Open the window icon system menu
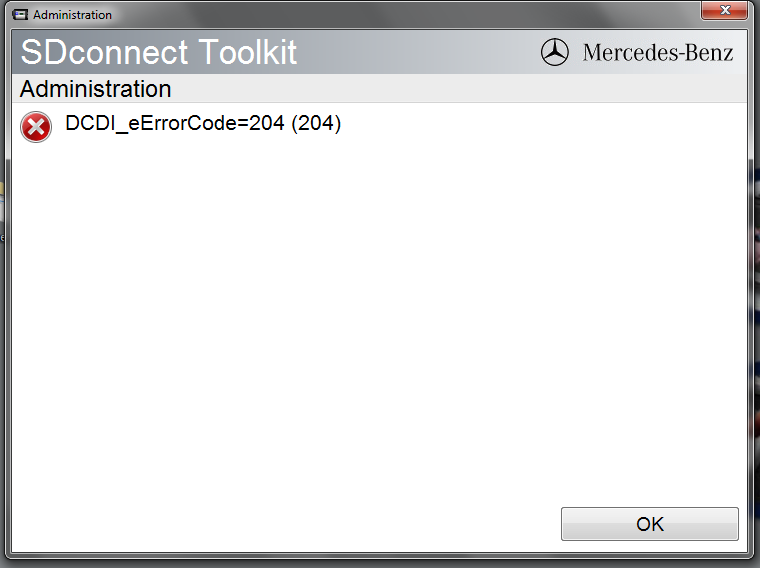The image size is (760, 568). click(20, 15)
